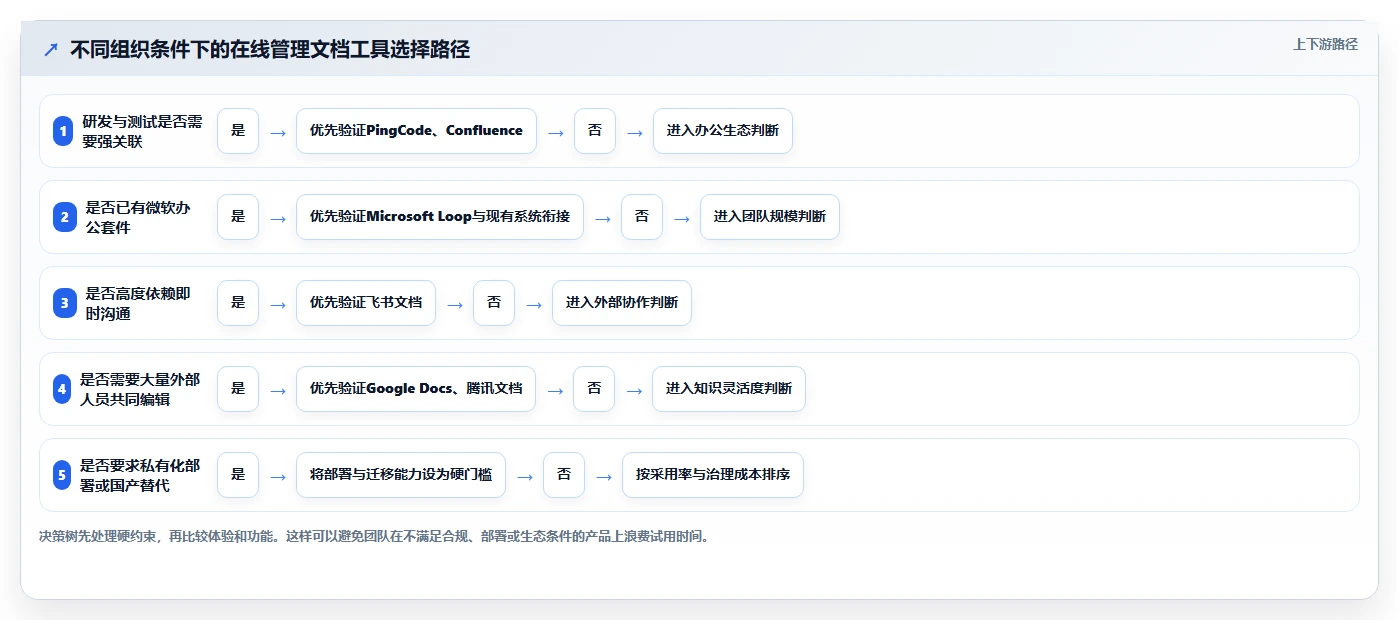Click the 优先验证PingCode、Confluence box
Image resolution: width=1399 pixels, height=620 pixels.
(416, 131)
